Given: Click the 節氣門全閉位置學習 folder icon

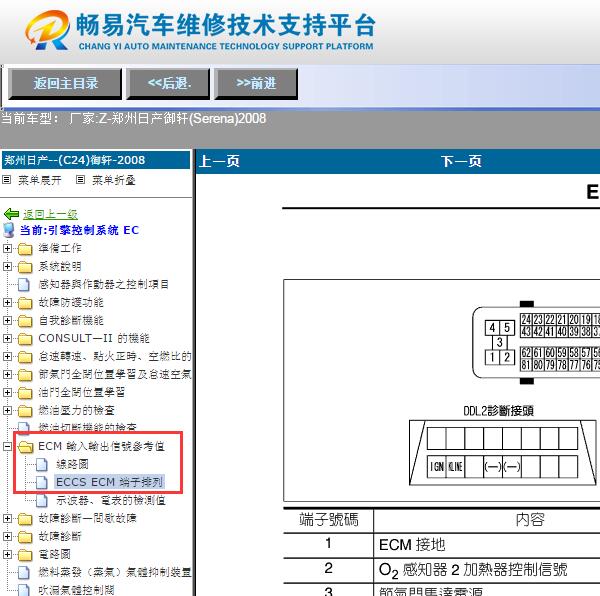Looking at the screenshot, I should pyautogui.click(x=25, y=375).
